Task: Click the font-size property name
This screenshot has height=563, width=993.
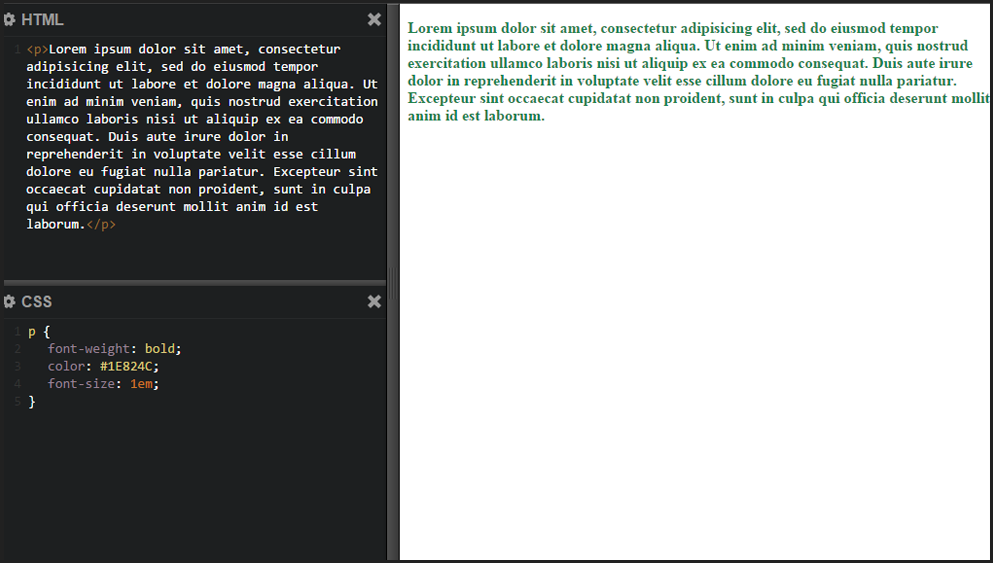Action: (x=82, y=384)
